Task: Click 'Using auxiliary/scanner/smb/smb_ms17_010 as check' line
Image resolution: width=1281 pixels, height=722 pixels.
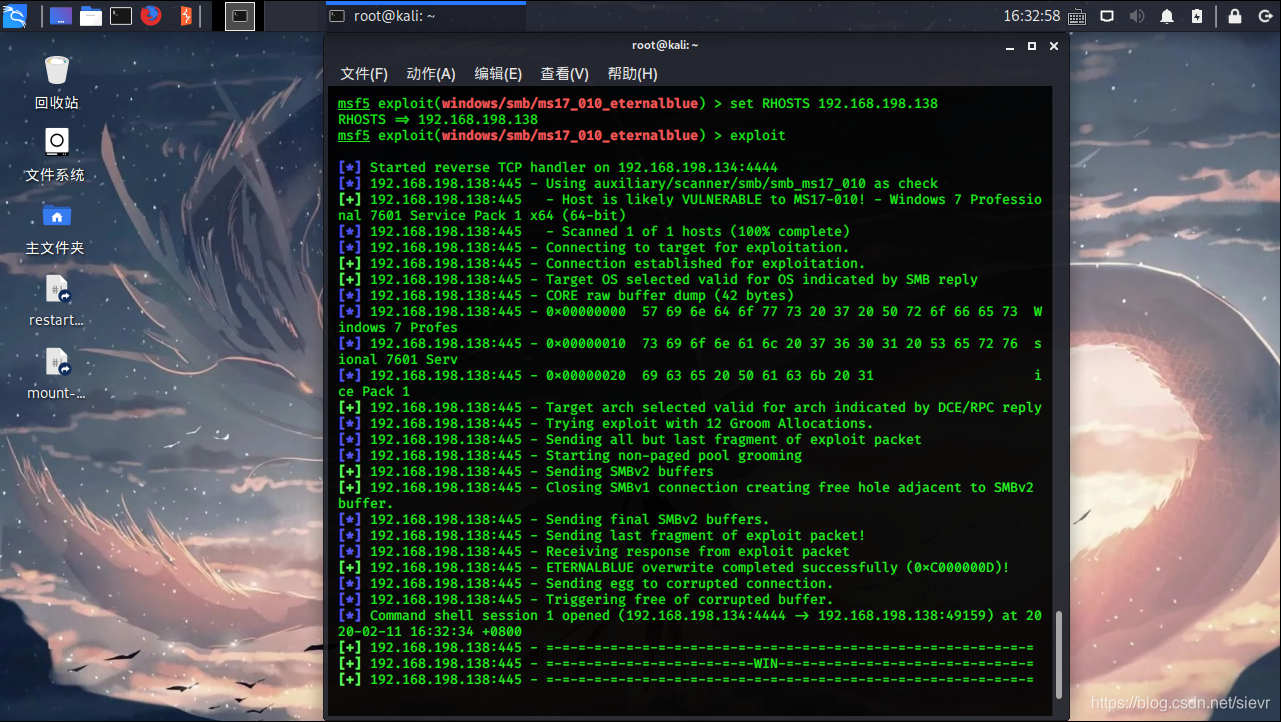Action: click(638, 184)
